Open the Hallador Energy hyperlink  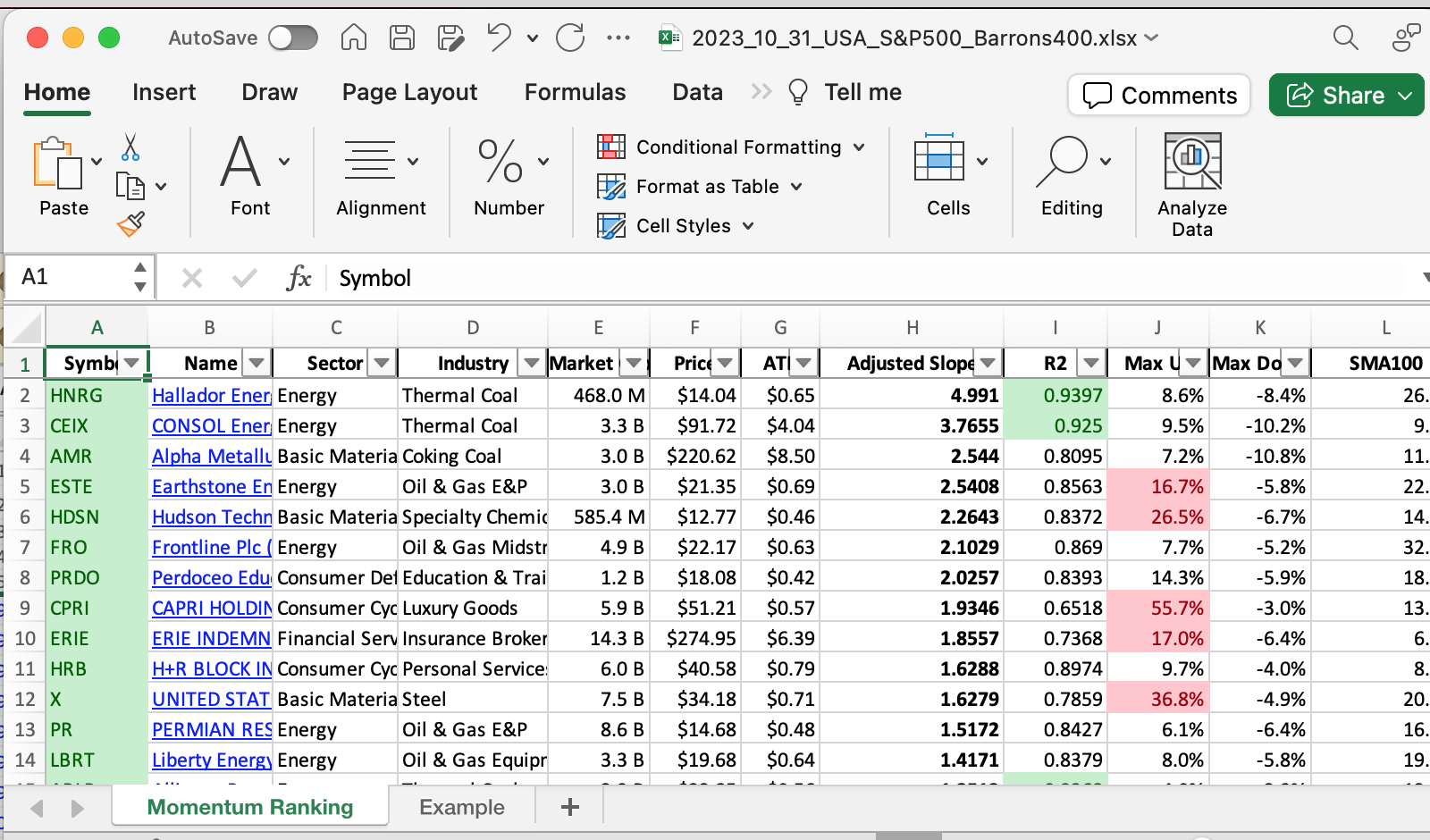[211, 396]
